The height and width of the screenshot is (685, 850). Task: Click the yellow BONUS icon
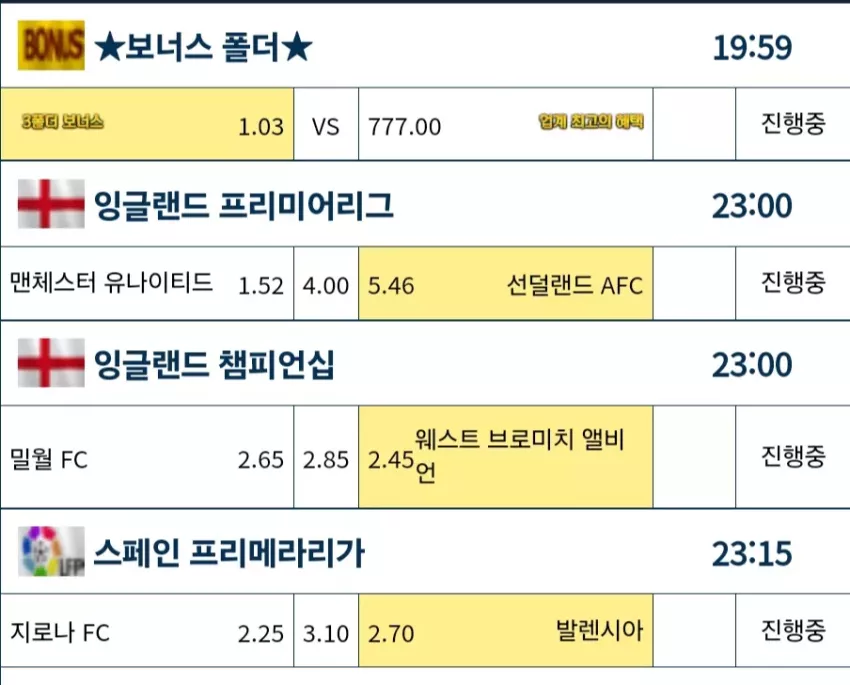[51, 46]
